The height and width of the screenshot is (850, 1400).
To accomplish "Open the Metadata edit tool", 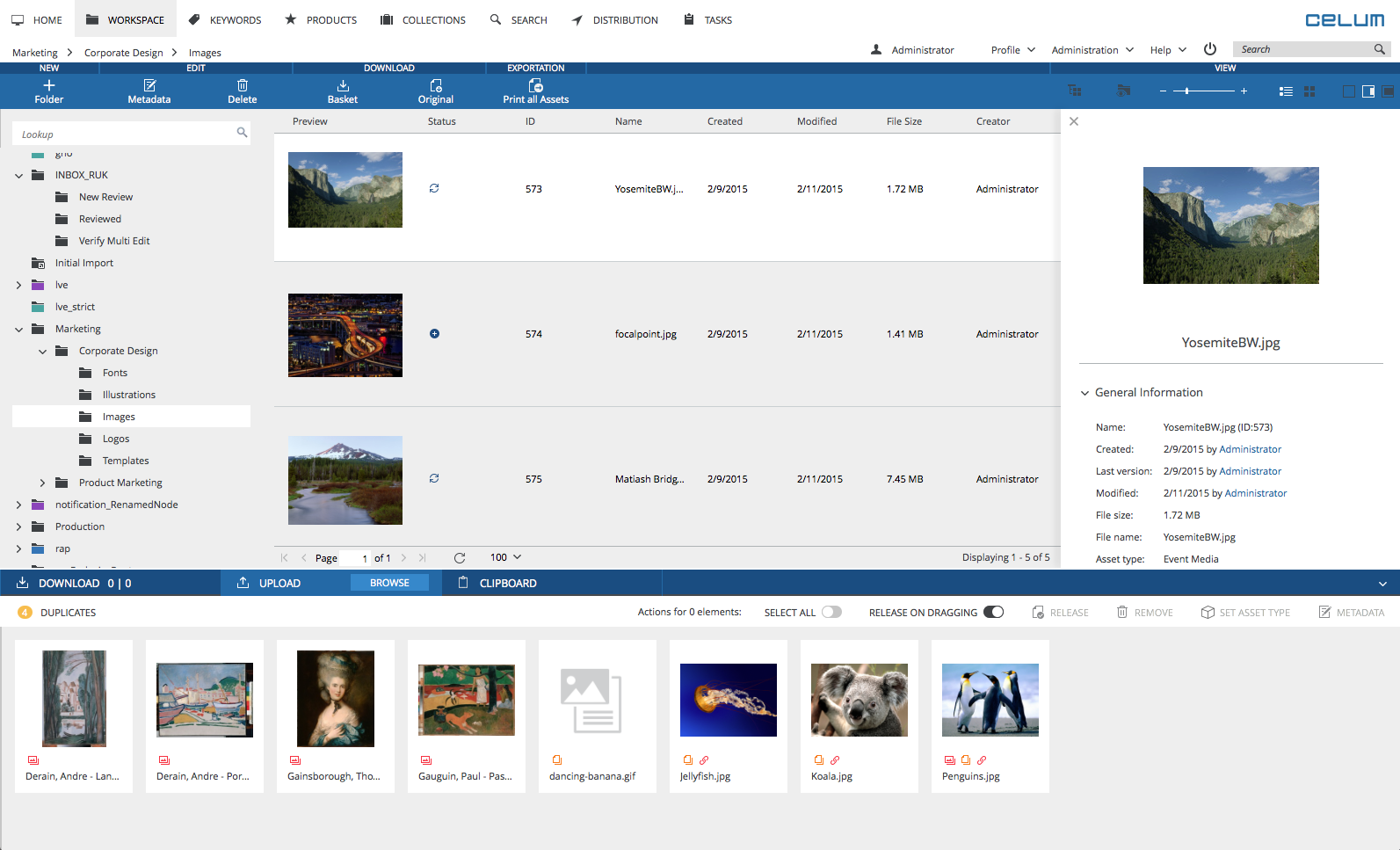I will pos(149,86).
